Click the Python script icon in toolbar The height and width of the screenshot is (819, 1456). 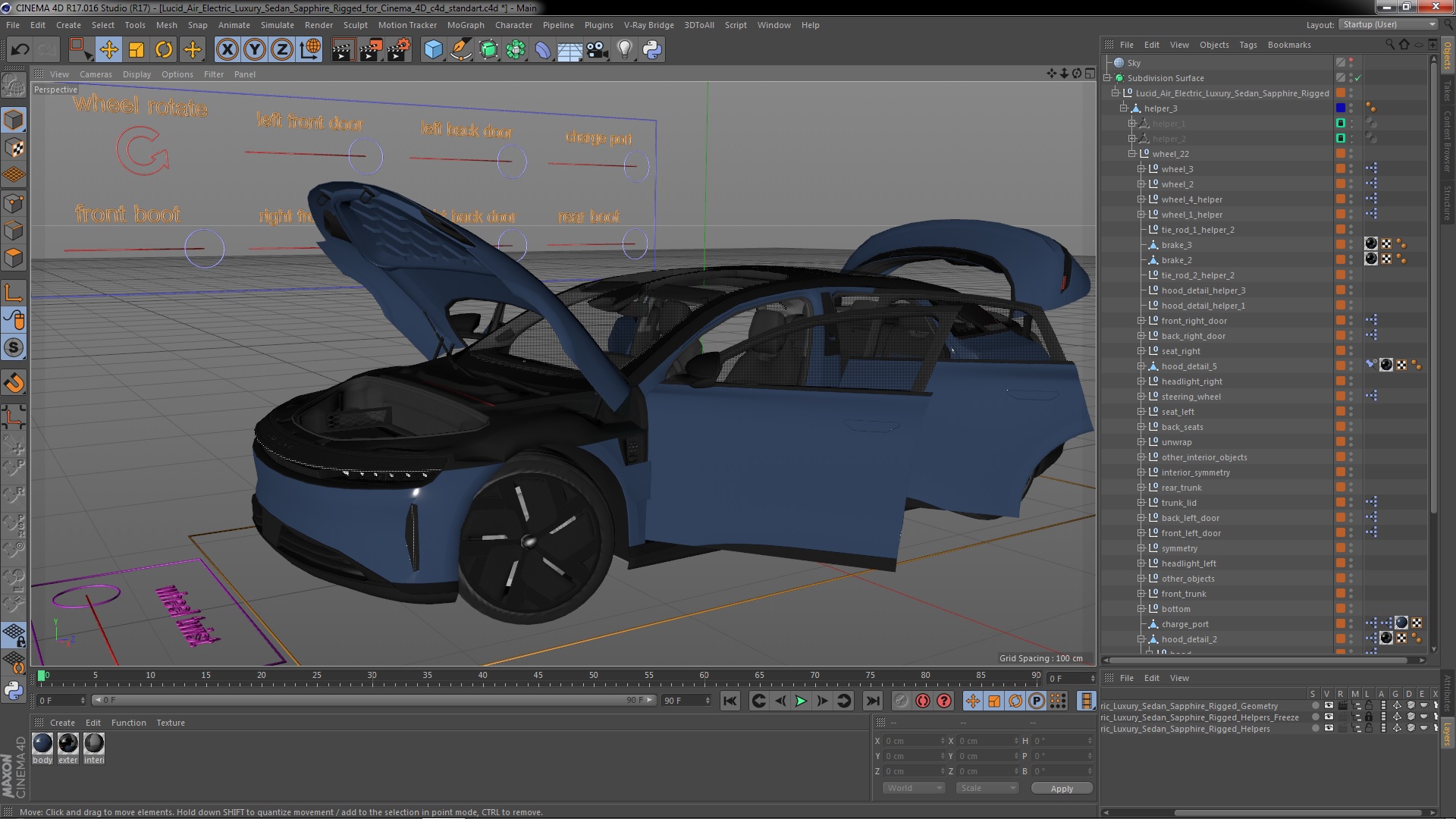click(x=652, y=50)
